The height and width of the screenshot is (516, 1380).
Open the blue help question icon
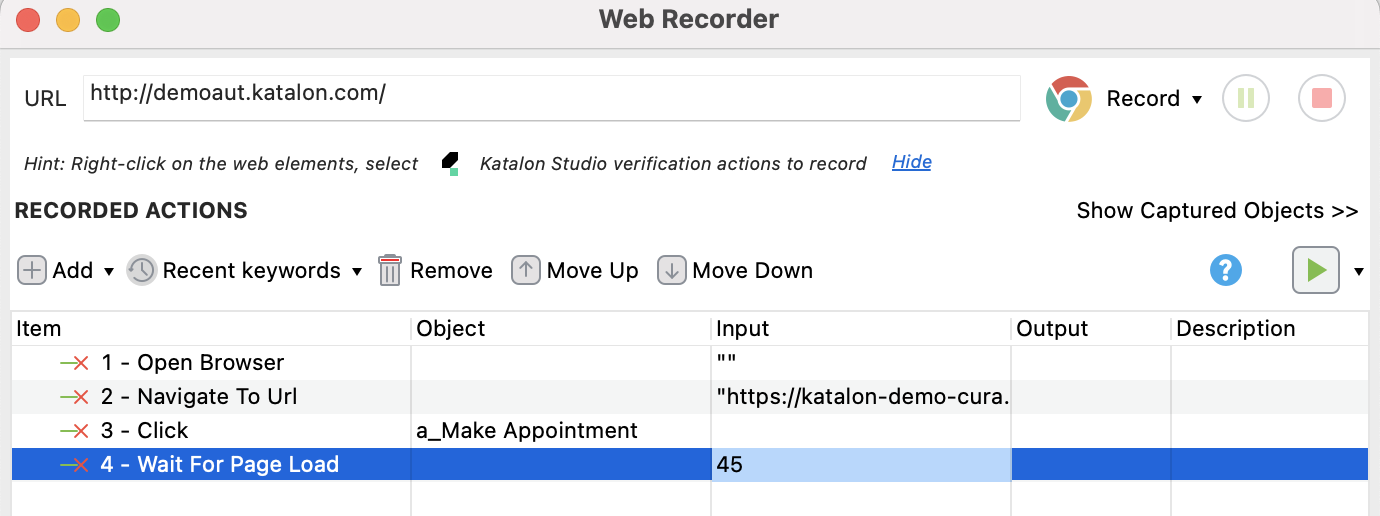click(x=1225, y=270)
